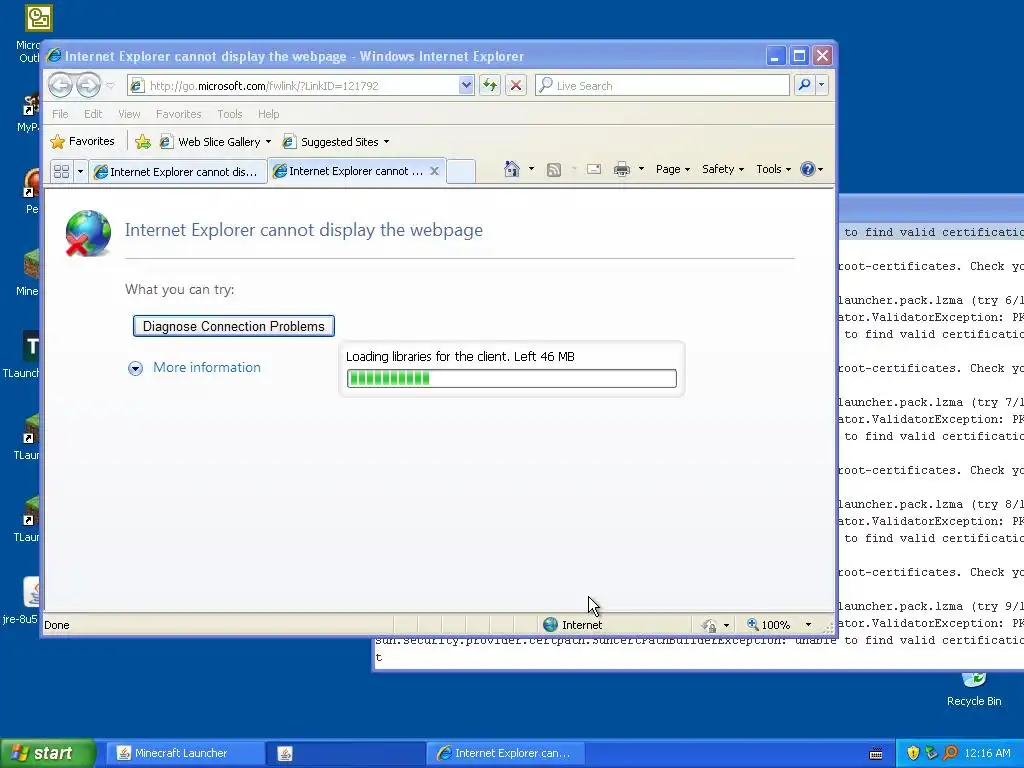Click the Refresh page icon

[x=490, y=86]
